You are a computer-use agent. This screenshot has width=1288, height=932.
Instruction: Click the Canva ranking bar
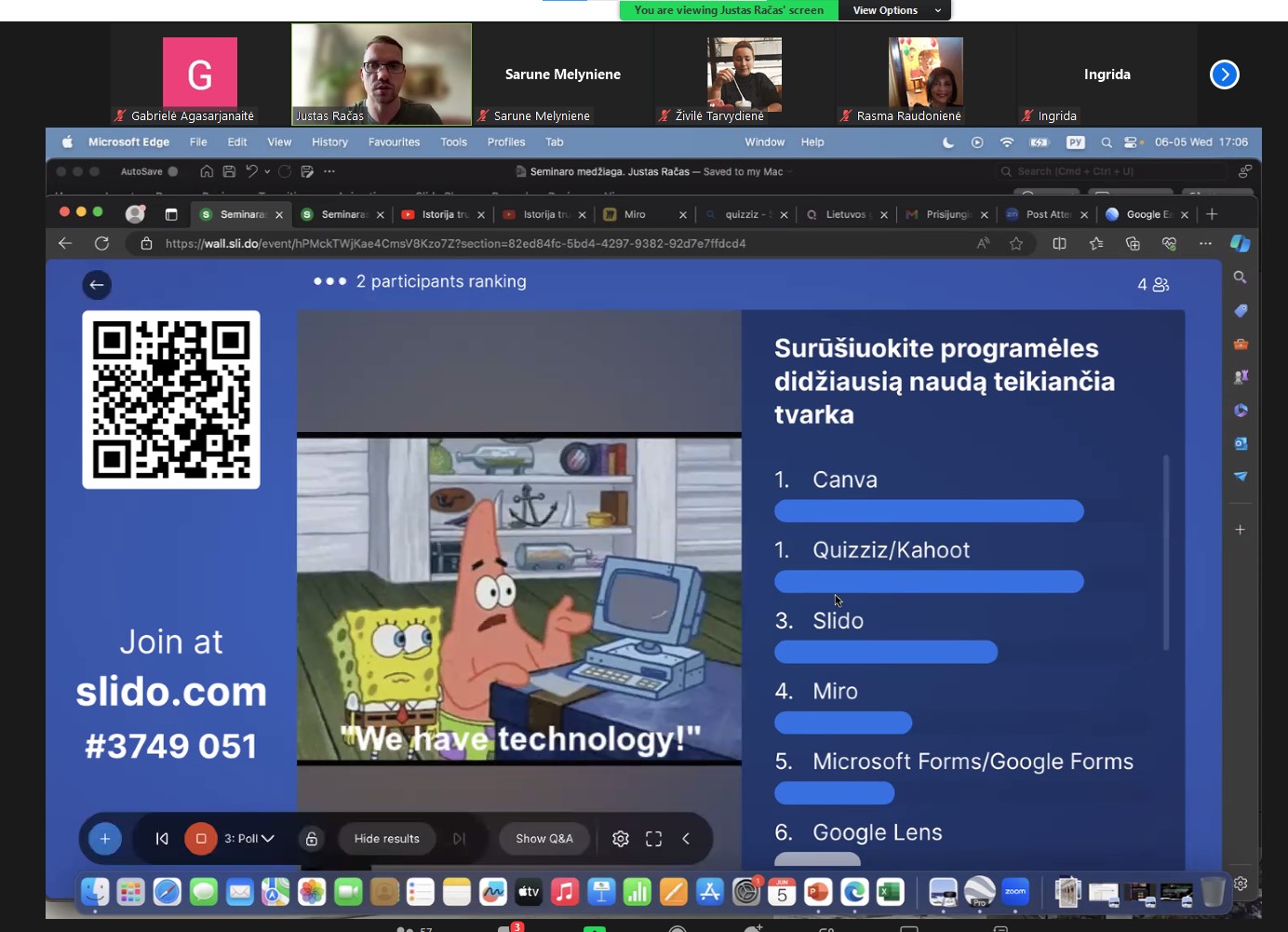tap(929, 511)
